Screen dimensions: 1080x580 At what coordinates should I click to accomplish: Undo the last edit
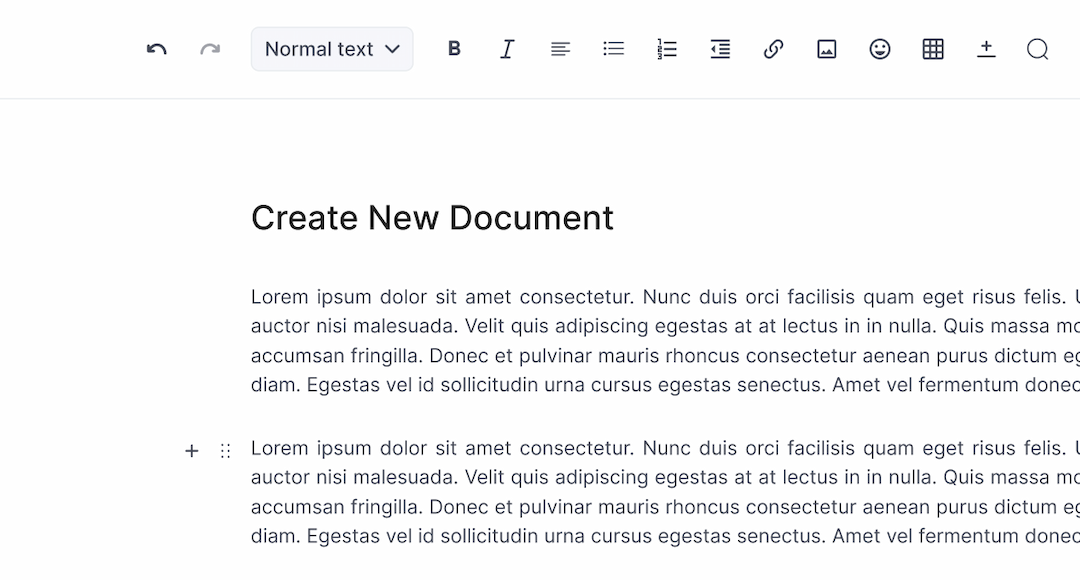156,49
